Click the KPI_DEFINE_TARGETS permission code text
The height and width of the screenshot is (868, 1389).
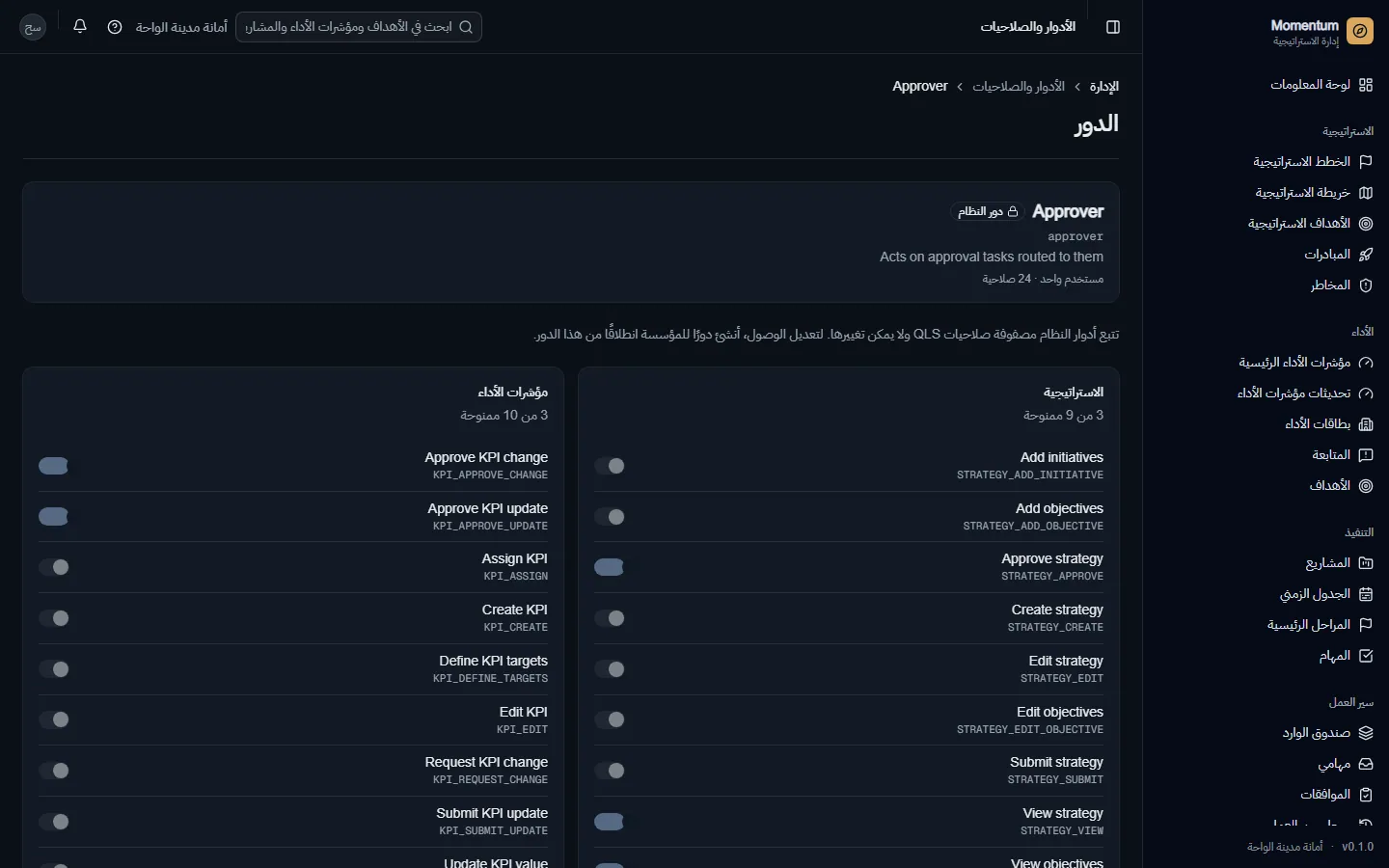(x=490, y=678)
